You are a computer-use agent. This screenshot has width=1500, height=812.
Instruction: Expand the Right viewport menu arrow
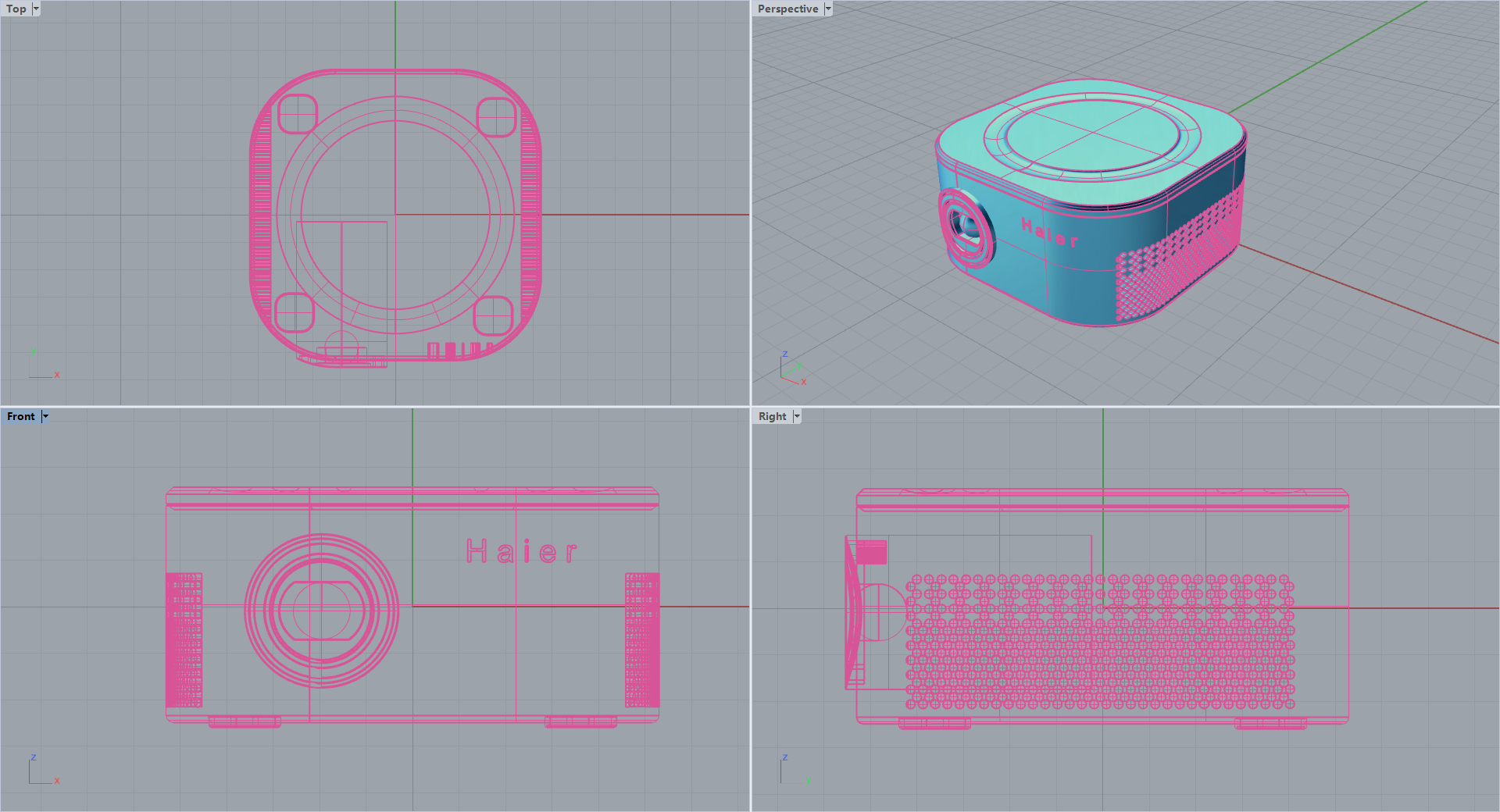pyautogui.click(x=797, y=417)
